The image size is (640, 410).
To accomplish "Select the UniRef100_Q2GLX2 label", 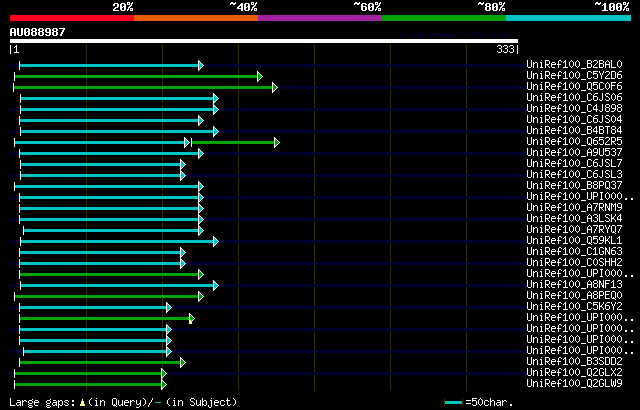I will (574, 373).
